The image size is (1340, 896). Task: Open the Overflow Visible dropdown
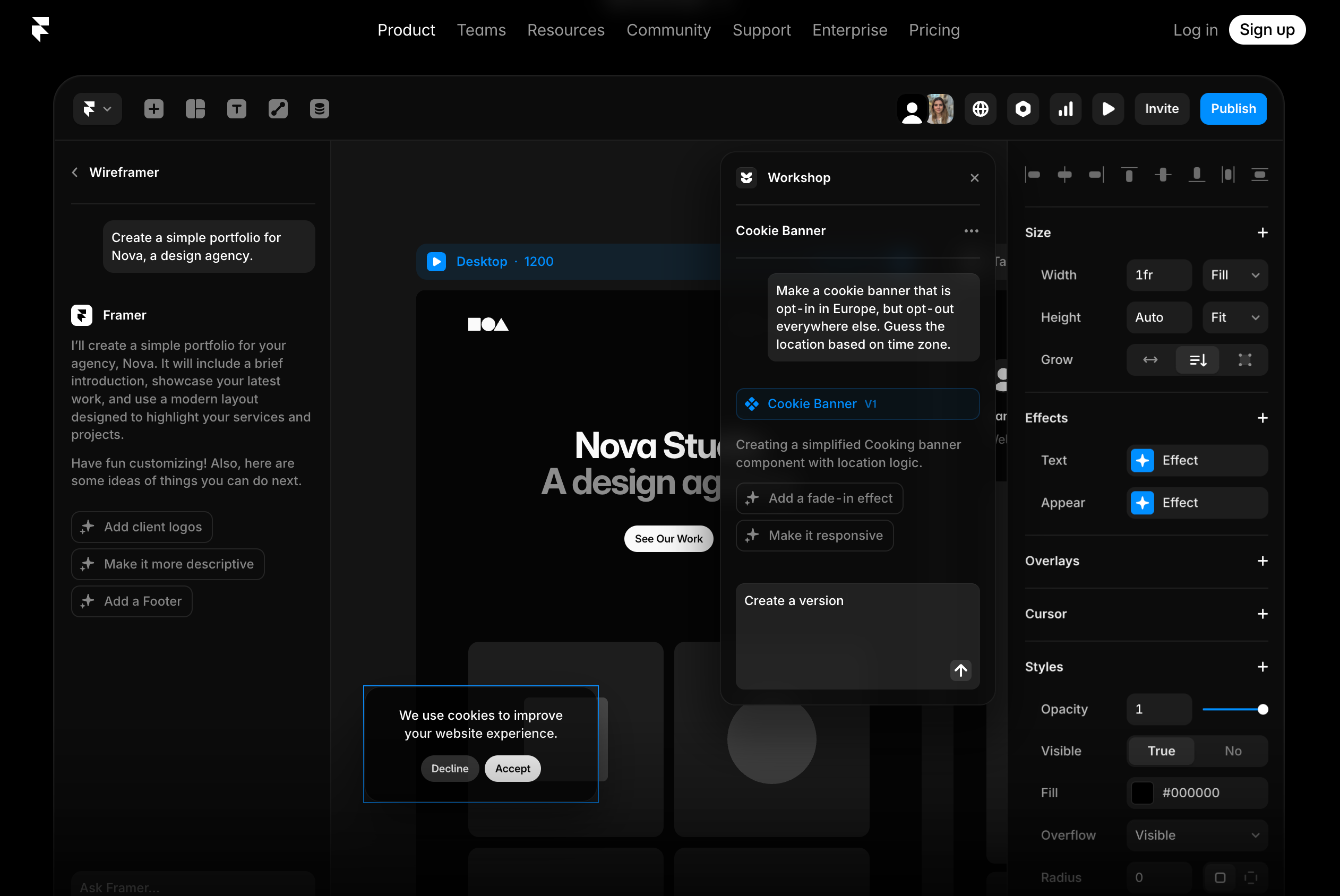click(x=1197, y=835)
